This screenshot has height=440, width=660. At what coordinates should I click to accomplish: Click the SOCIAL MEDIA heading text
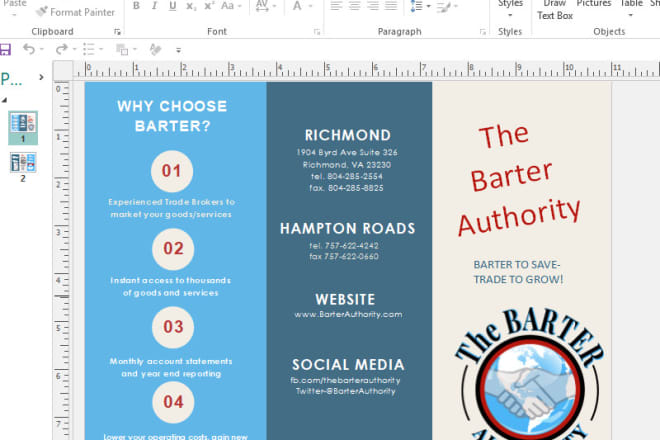click(348, 365)
